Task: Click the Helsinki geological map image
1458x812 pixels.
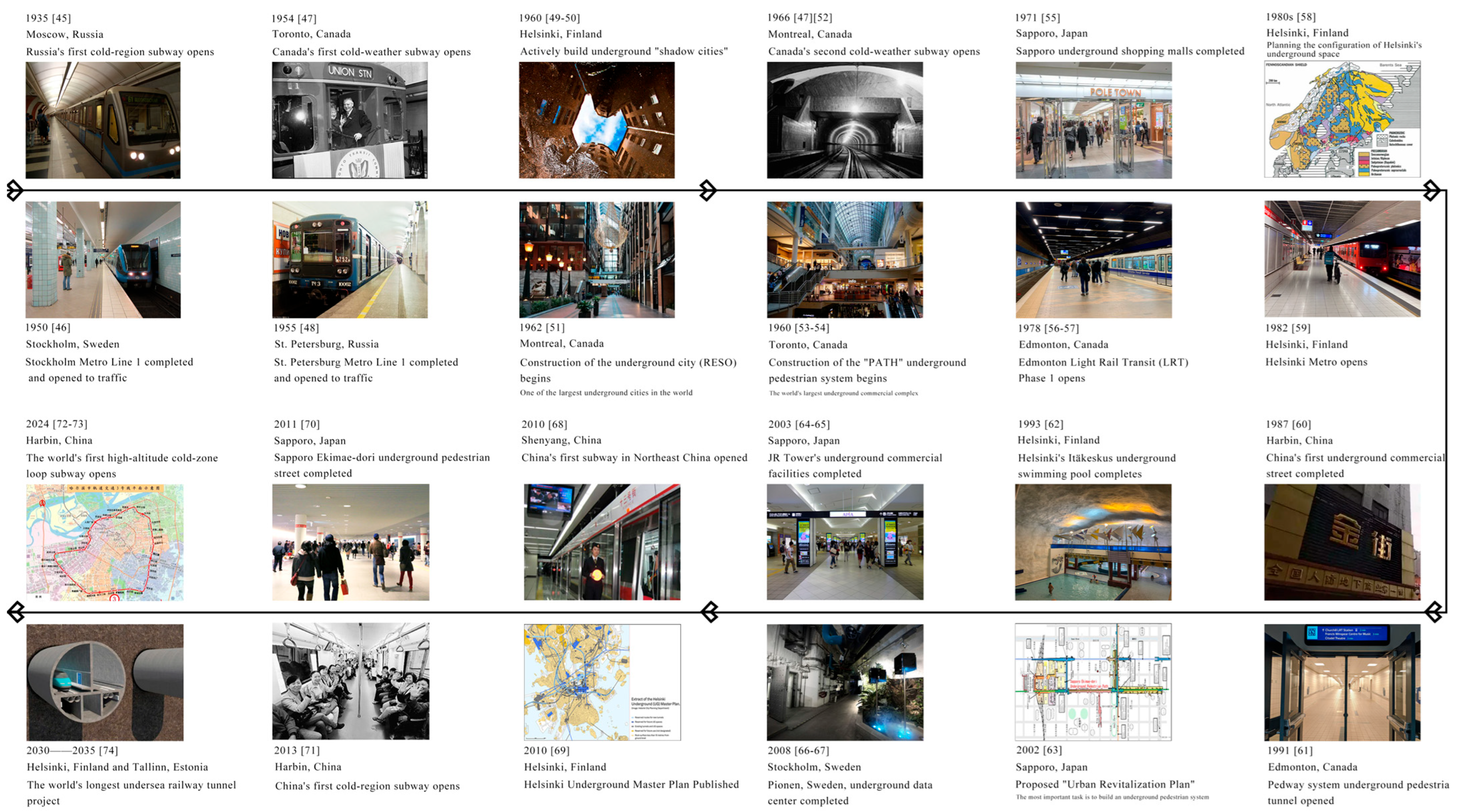Action: click(x=1342, y=119)
